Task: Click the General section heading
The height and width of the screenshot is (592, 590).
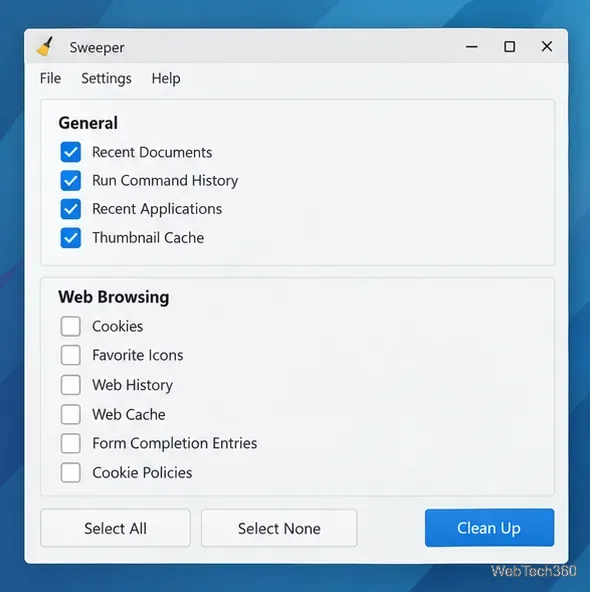Action: pyautogui.click(x=88, y=123)
